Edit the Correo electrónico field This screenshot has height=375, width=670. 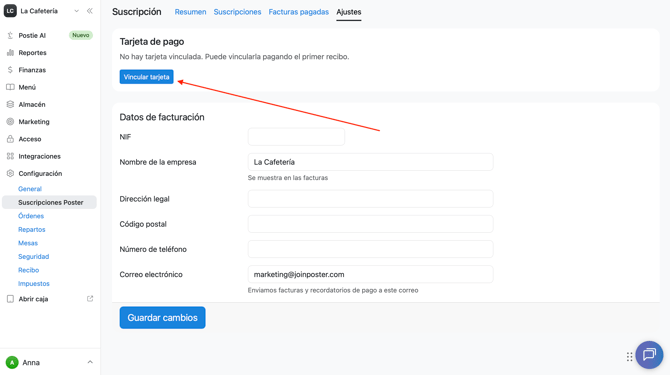pos(370,274)
